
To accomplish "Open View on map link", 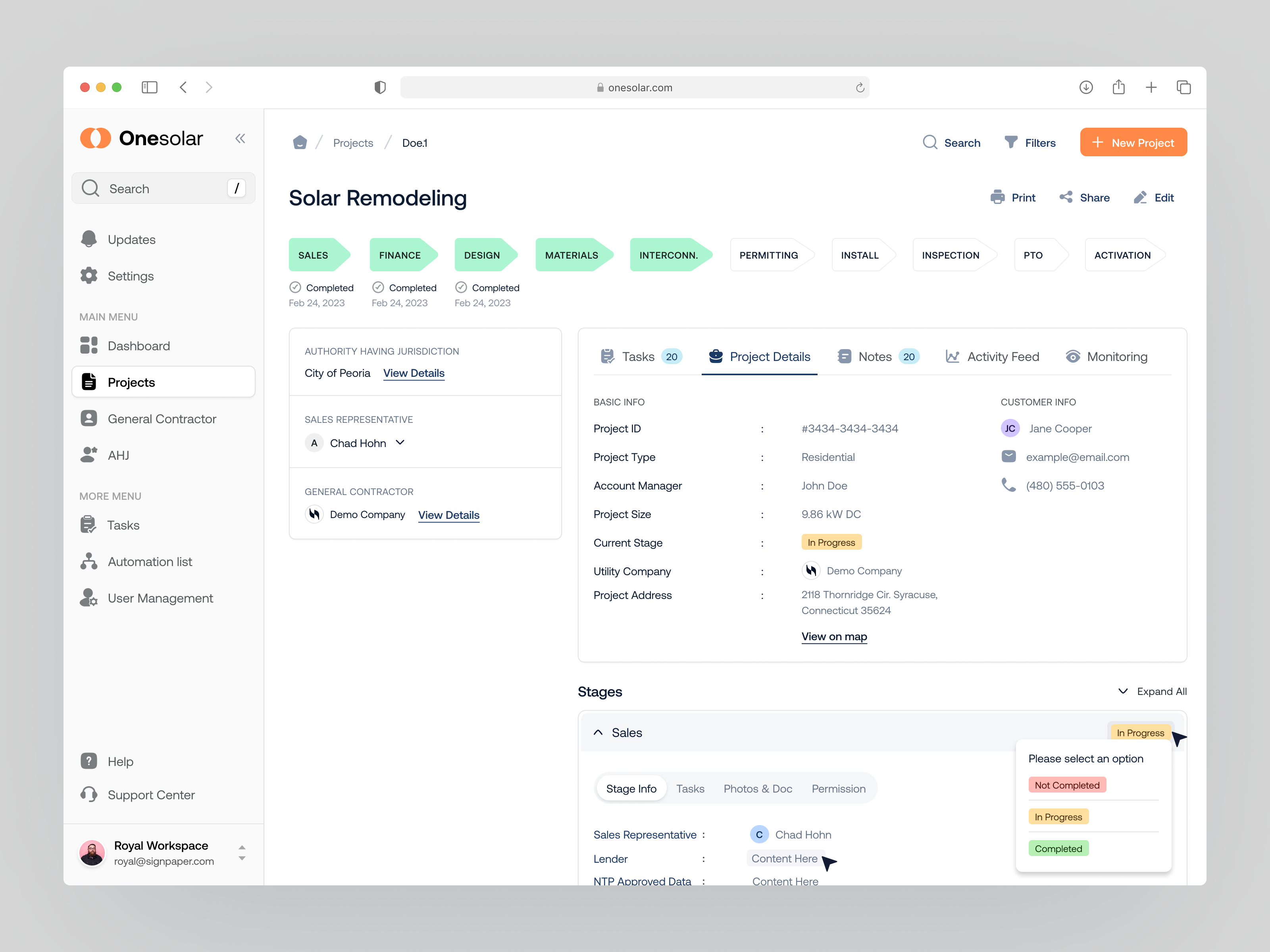I will coord(834,636).
